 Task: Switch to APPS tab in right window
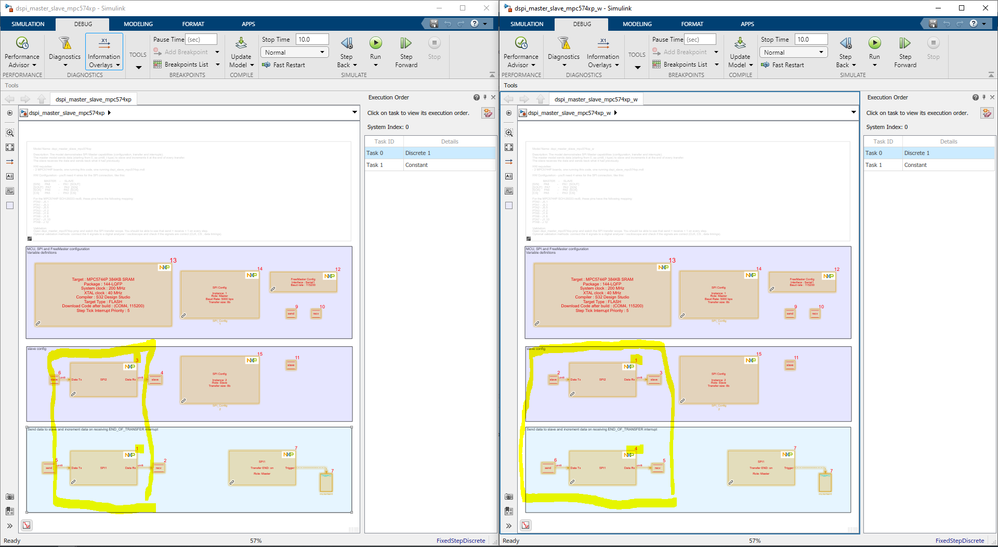click(x=747, y=24)
